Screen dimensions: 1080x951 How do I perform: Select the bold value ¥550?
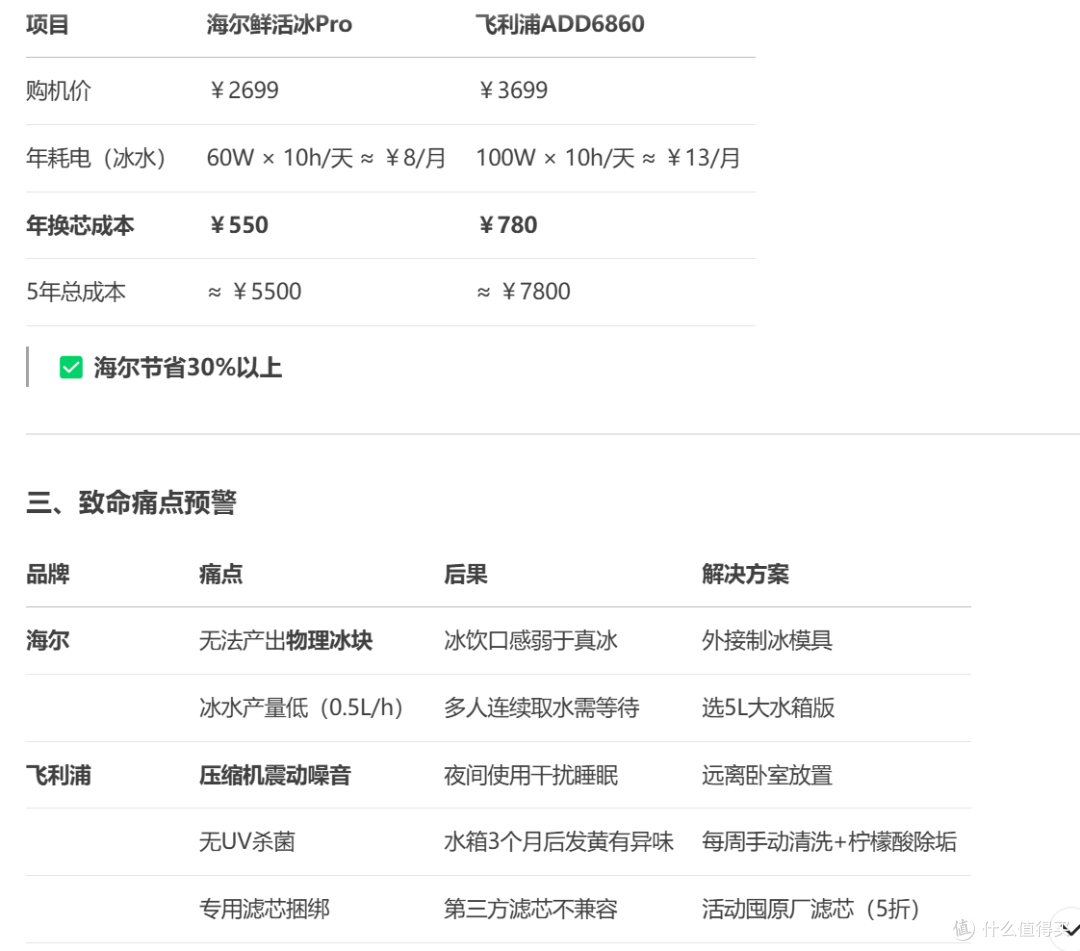click(x=238, y=225)
